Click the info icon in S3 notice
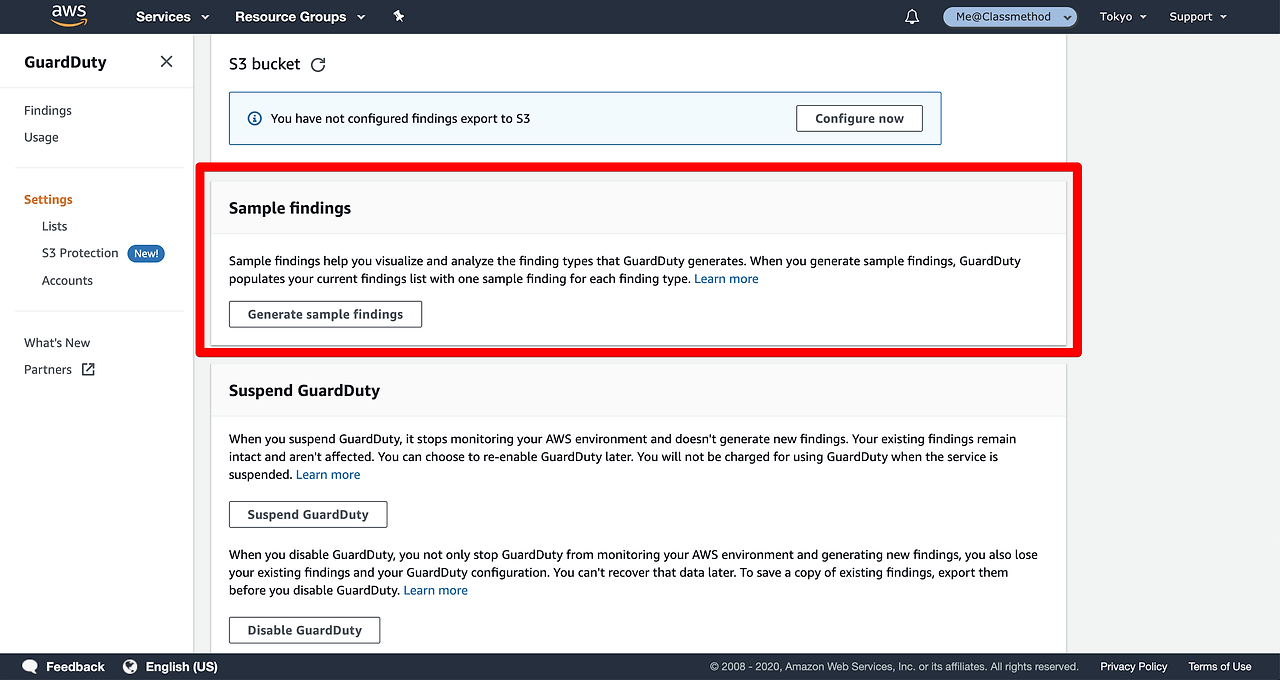Viewport: 1280px width, 680px height. 254,118
